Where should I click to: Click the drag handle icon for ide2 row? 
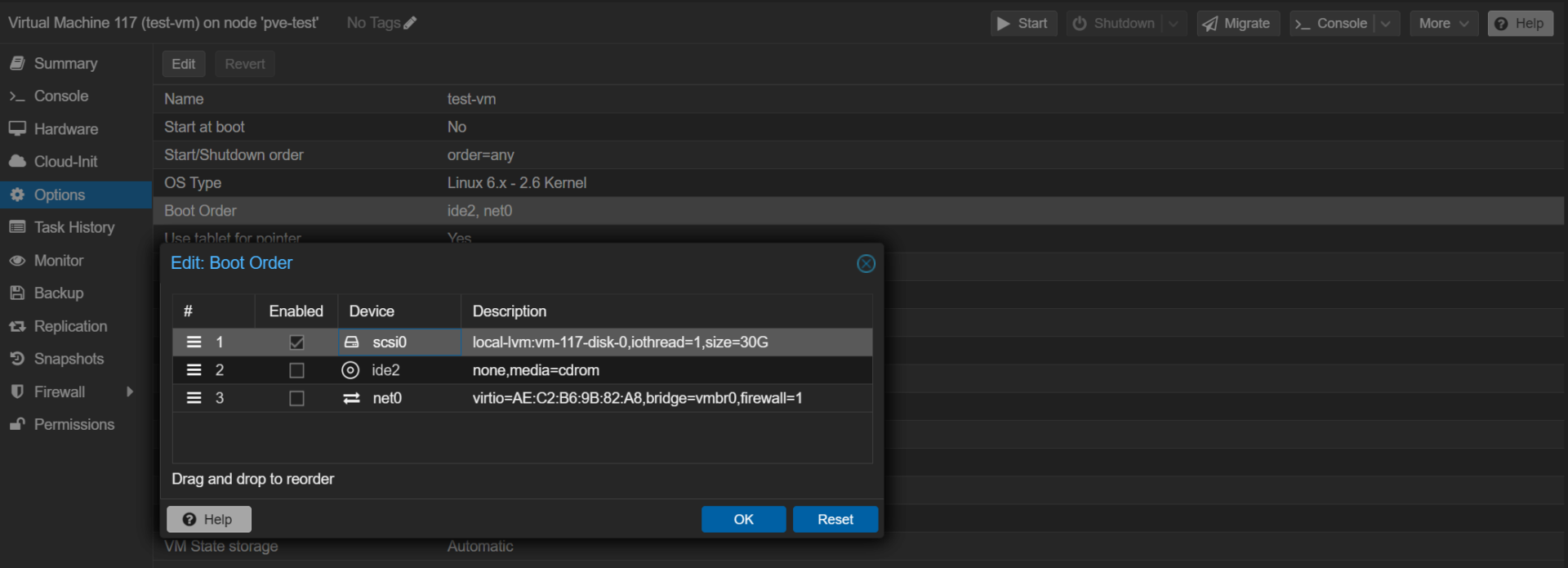coord(194,370)
